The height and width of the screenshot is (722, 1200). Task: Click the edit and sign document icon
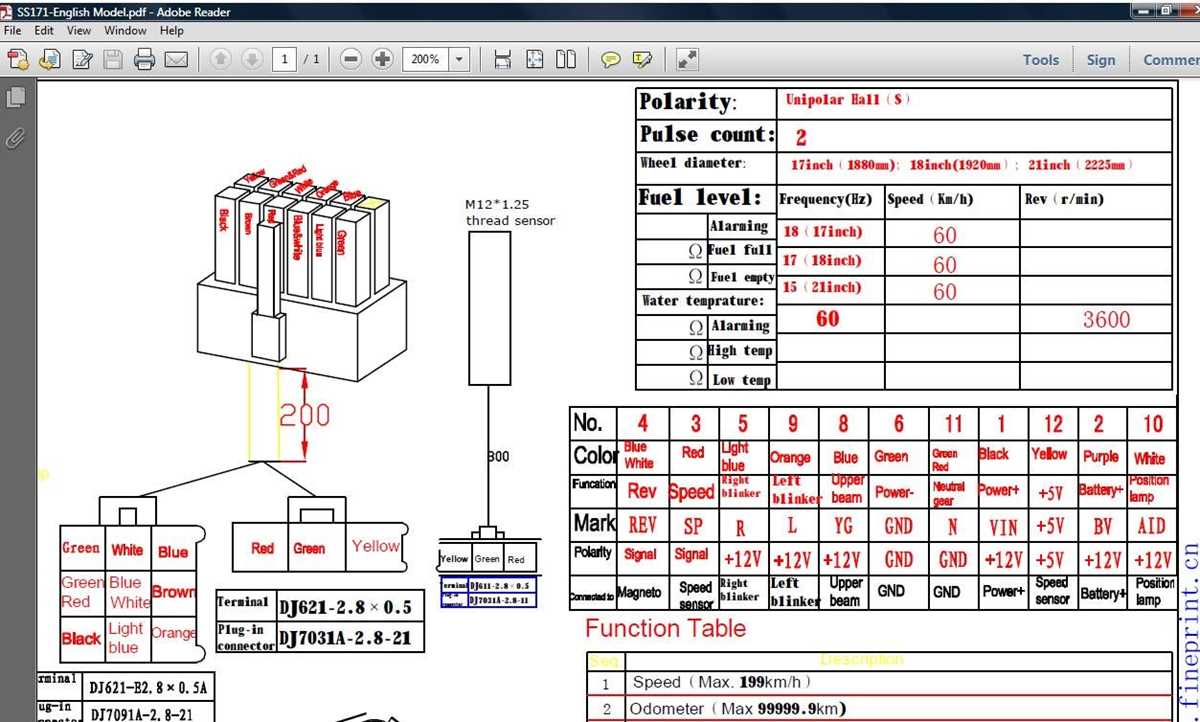coord(82,60)
